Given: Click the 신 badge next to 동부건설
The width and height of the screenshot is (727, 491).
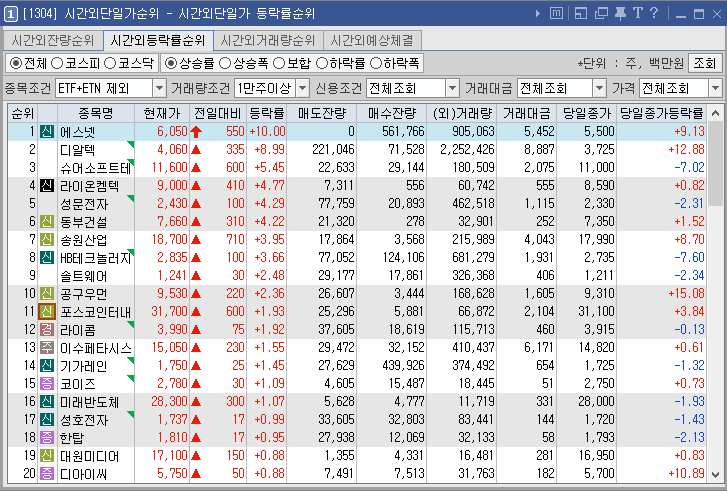Looking at the screenshot, I should click(46, 222).
